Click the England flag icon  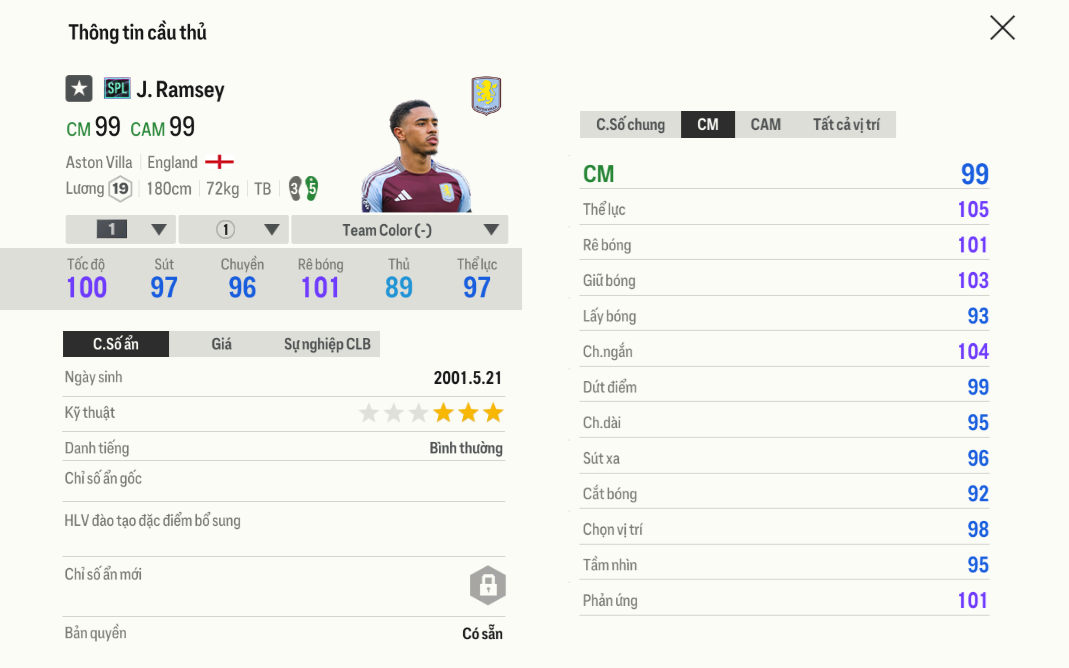219,162
